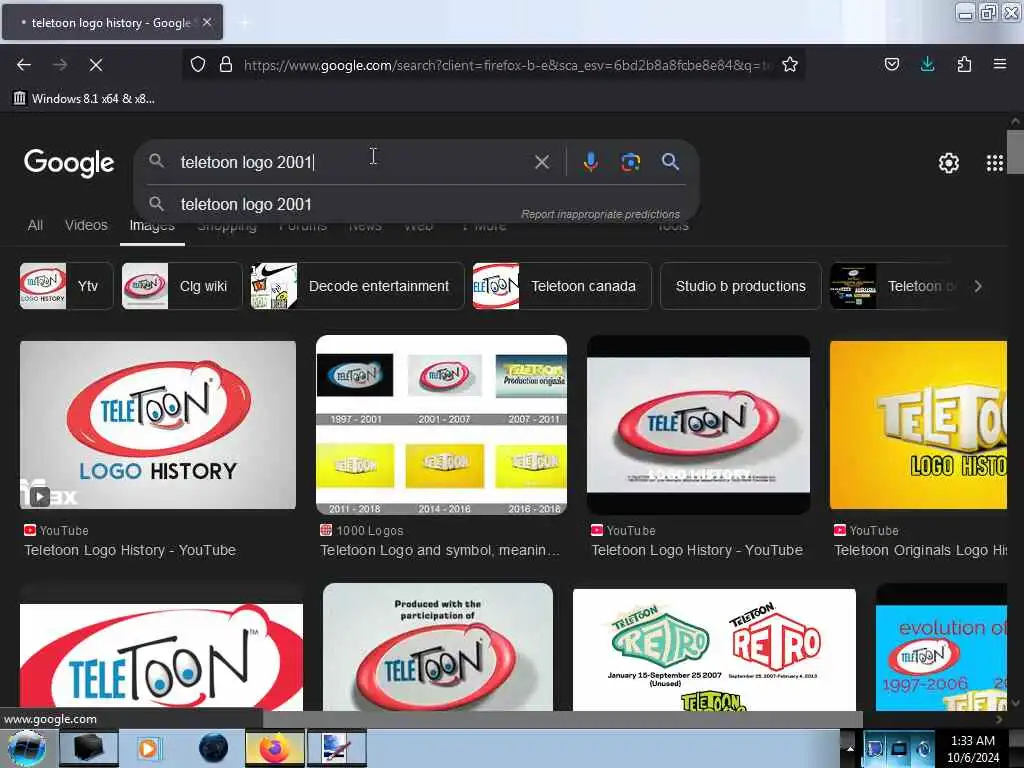Click Report inappropriate predictions
Image resolution: width=1024 pixels, height=768 pixels.
pyautogui.click(x=600, y=214)
